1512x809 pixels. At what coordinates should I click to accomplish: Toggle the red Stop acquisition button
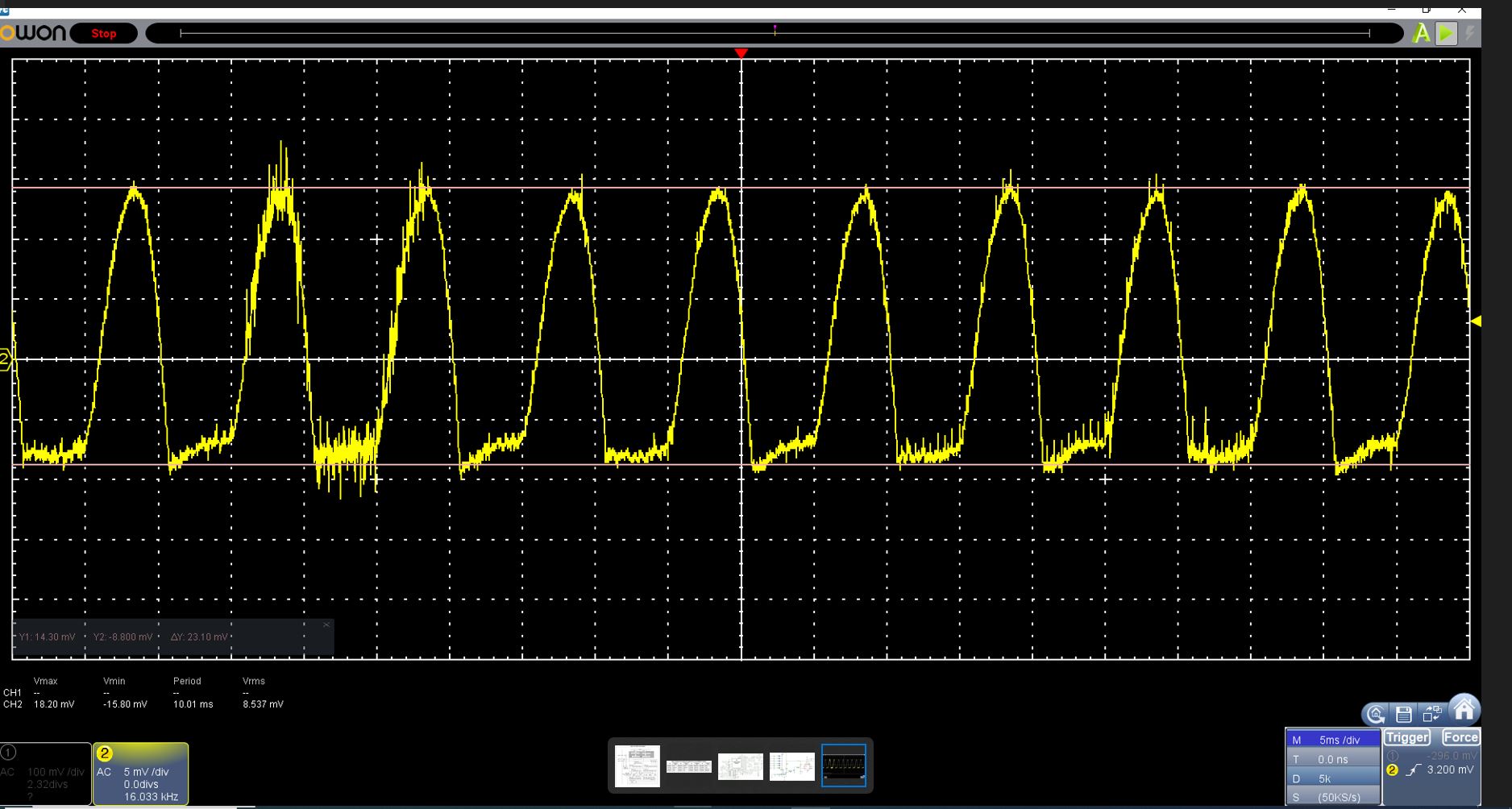coord(103,33)
